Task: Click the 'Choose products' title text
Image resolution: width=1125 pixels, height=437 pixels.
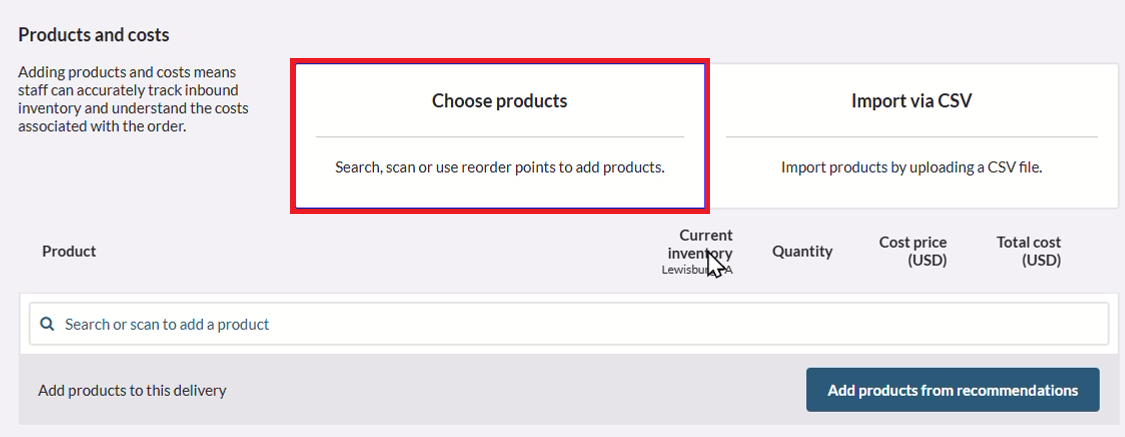Action: click(499, 101)
